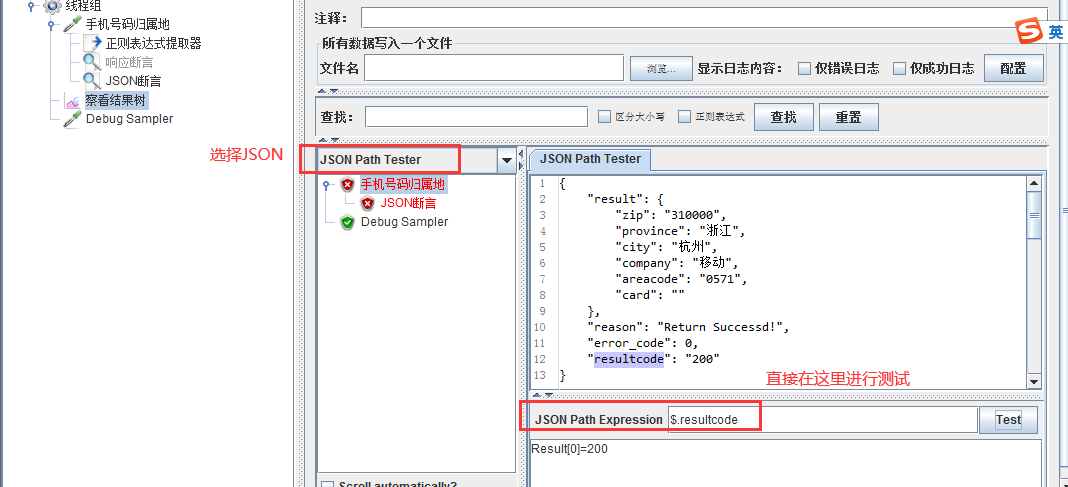The width and height of the screenshot is (1068, 487).
Task: Collapse the 线程组 tree node handle
Action: point(31,7)
